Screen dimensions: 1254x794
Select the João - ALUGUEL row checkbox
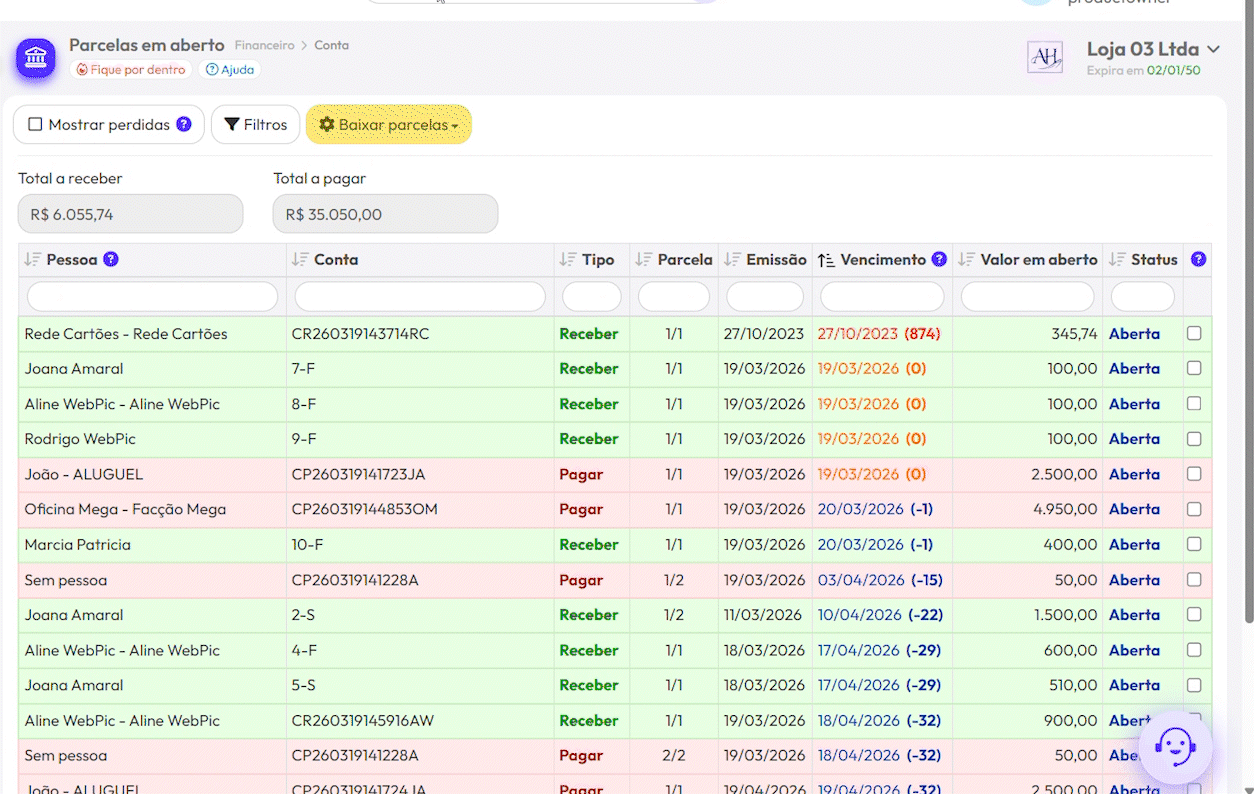click(x=1194, y=474)
